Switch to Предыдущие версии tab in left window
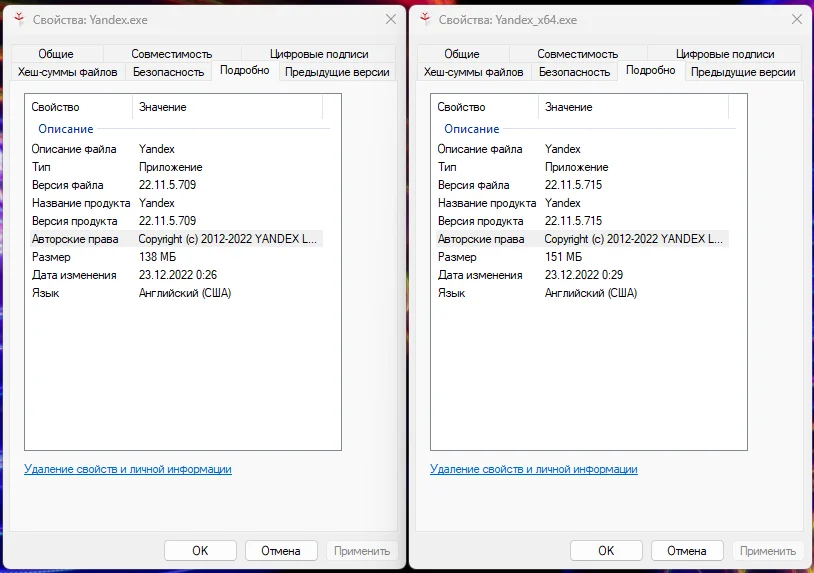Viewport: 814px width, 573px height. click(x=337, y=72)
